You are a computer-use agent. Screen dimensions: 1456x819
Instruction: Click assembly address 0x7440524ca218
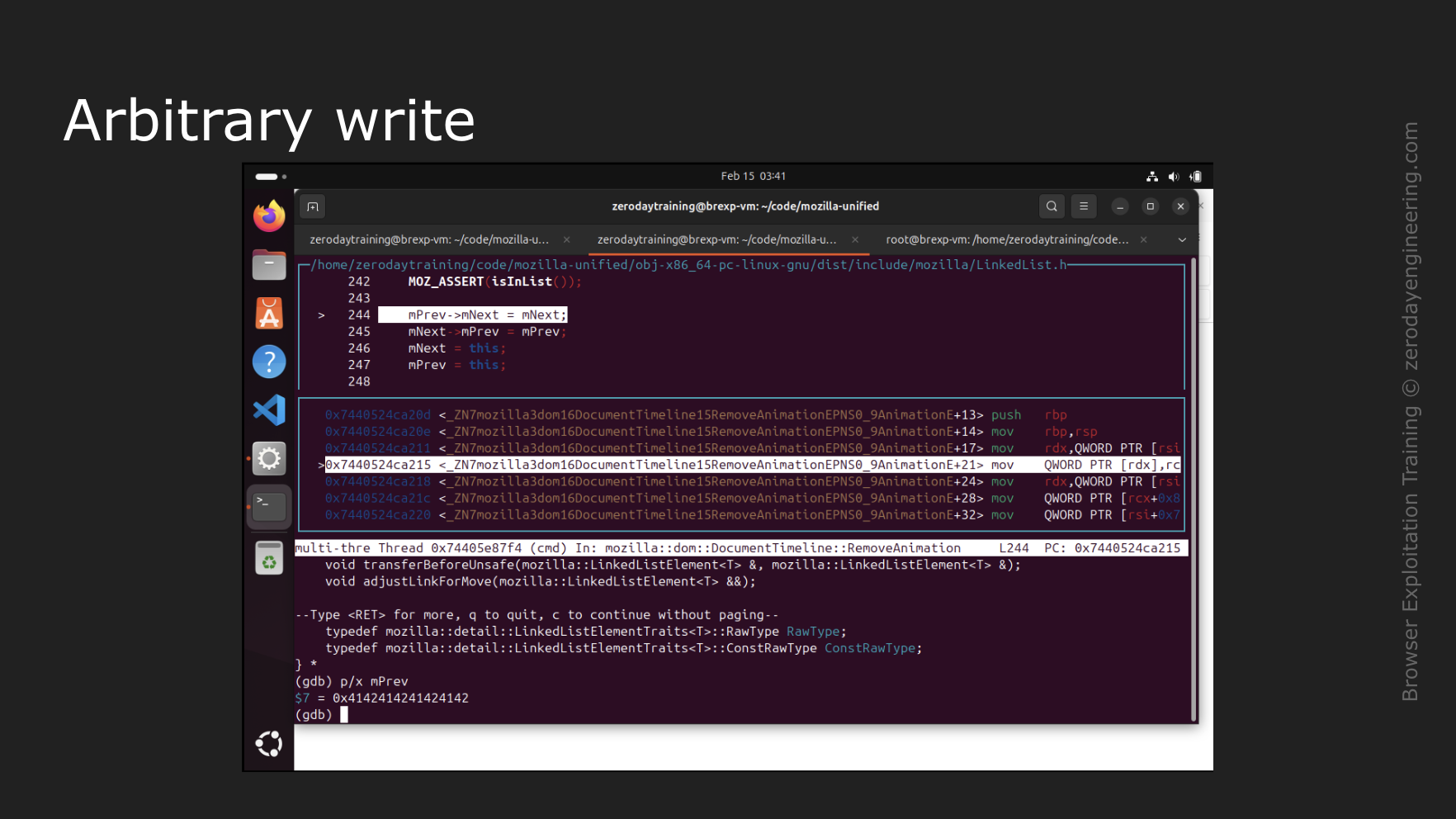tap(378, 481)
